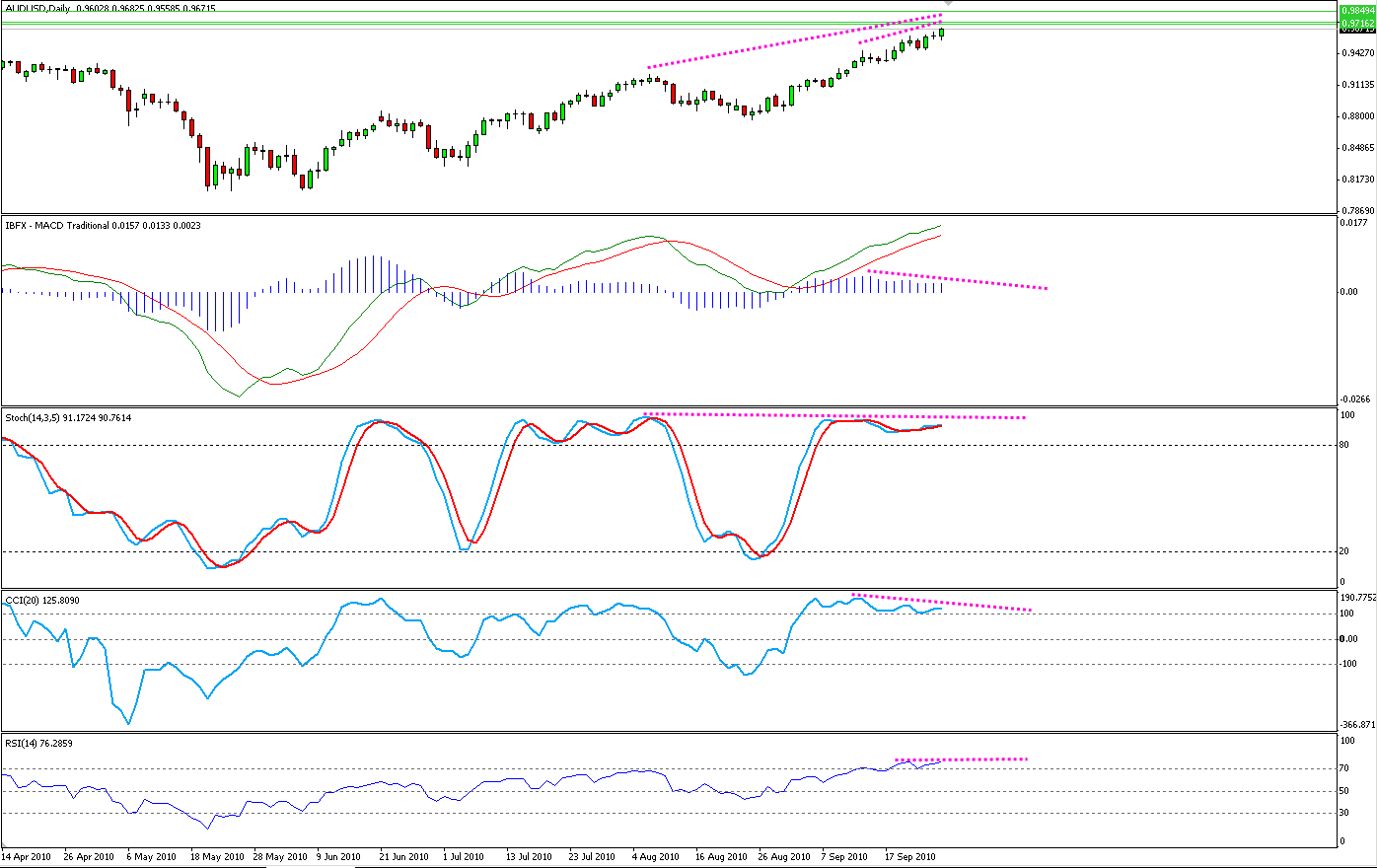
Task: Select the 0.98494 green price label
Action: pyautogui.click(x=1357, y=10)
